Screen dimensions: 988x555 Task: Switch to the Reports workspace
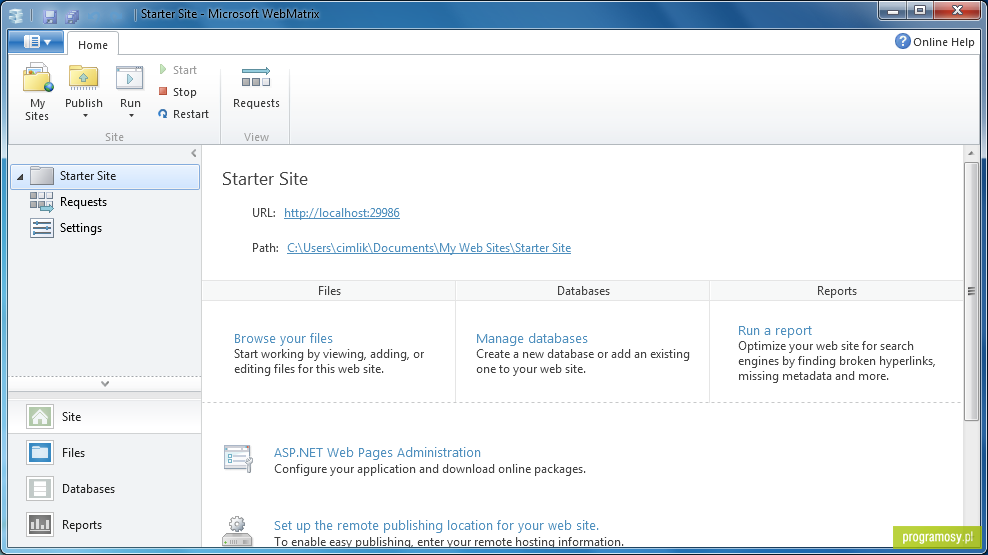[105, 524]
